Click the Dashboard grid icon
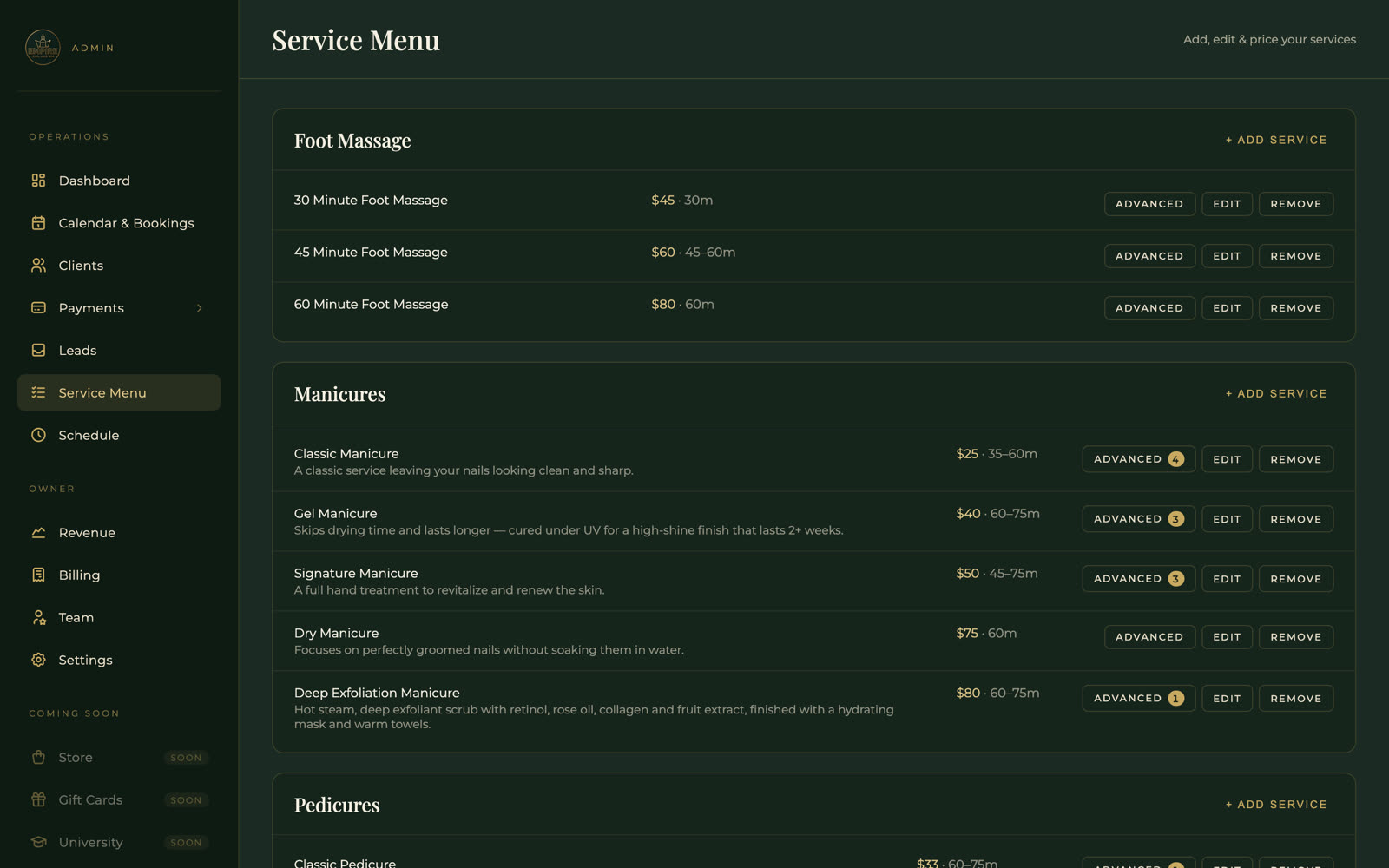 click(x=38, y=181)
